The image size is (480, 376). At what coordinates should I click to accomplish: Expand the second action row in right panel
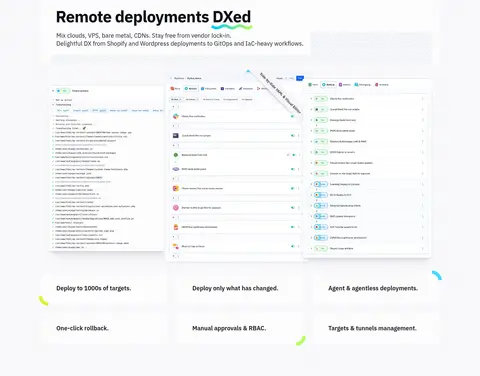[311, 109]
